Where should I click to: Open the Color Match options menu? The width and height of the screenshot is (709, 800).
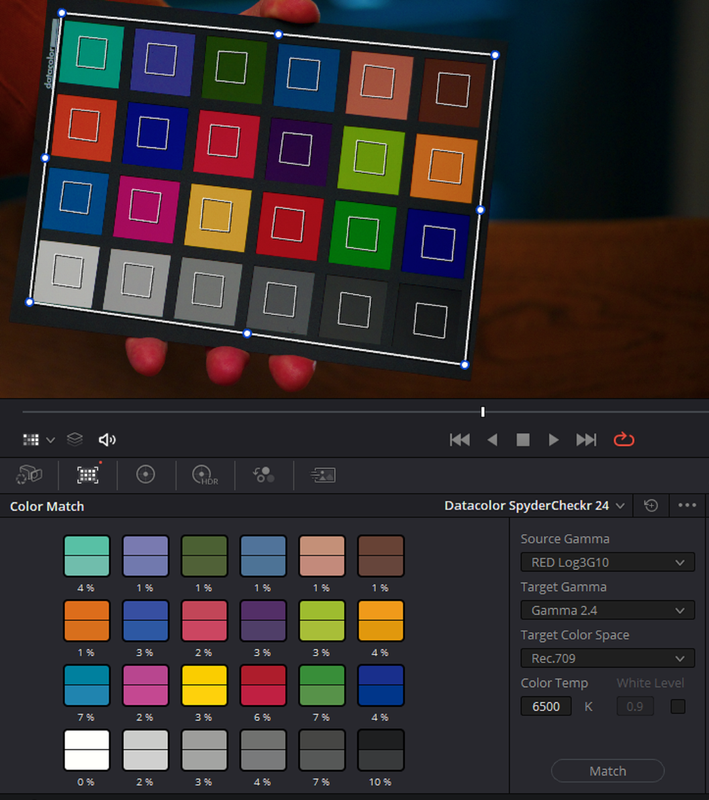click(x=687, y=505)
